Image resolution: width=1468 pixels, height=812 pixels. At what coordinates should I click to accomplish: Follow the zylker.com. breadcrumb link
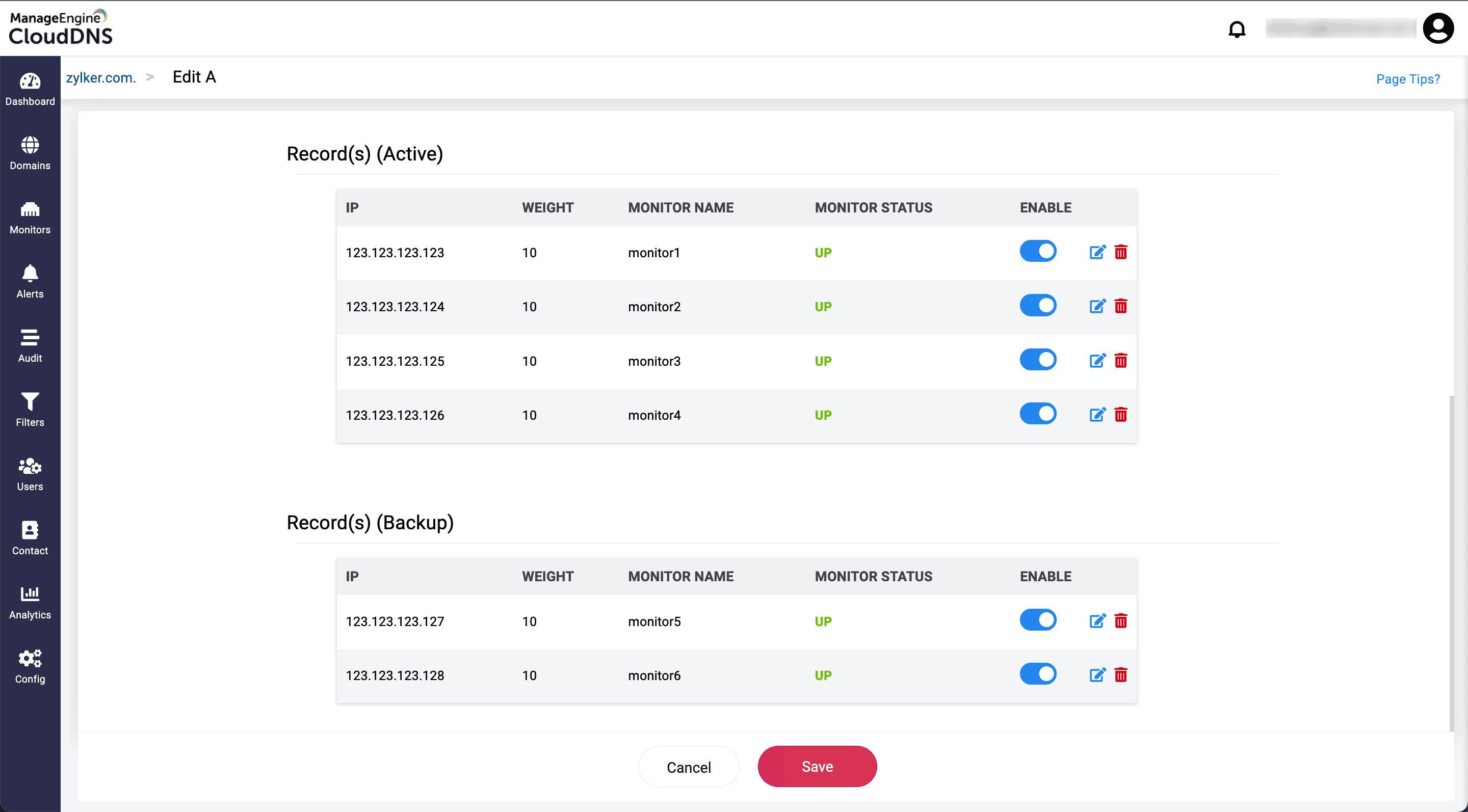pyautogui.click(x=101, y=77)
